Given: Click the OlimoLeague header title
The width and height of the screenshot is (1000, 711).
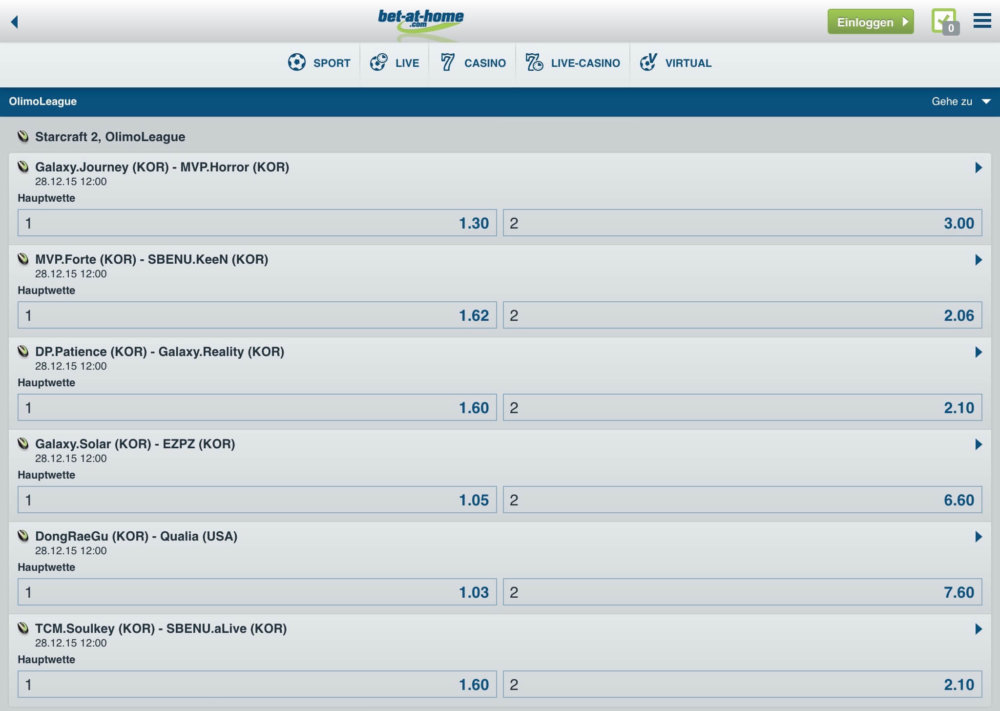Looking at the screenshot, I should pyautogui.click(x=43, y=101).
